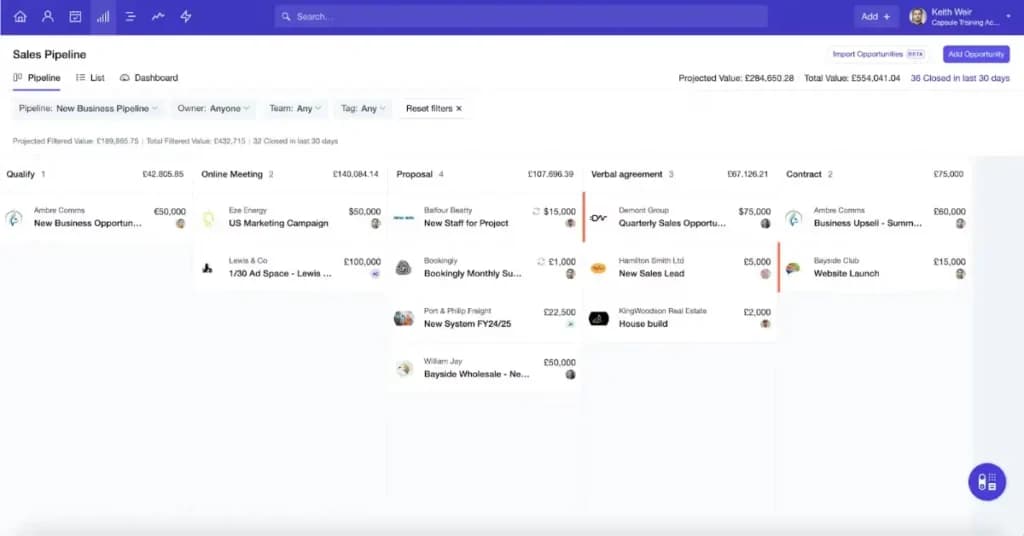Click the Lewis & Co company logo
This screenshot has height=536, width=1024.
208,268
